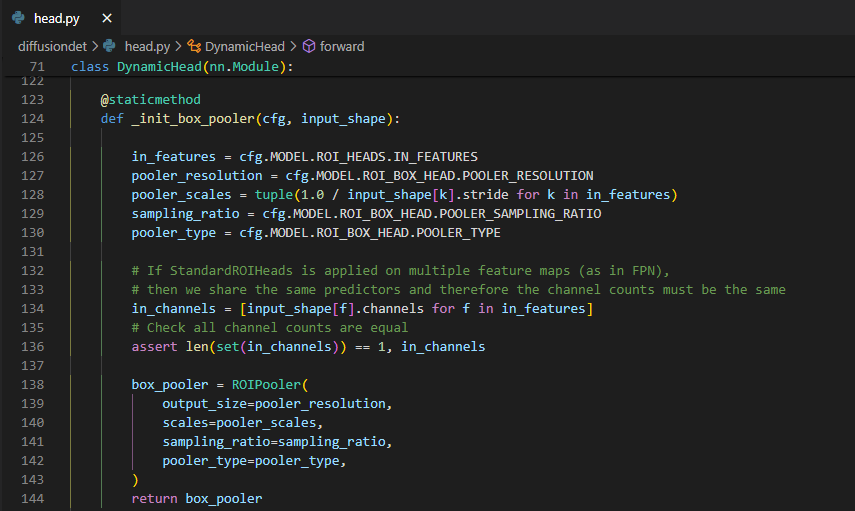Click line number 138 in the gutter
This screenshot has width=855, height=511.
click(32, 384)
